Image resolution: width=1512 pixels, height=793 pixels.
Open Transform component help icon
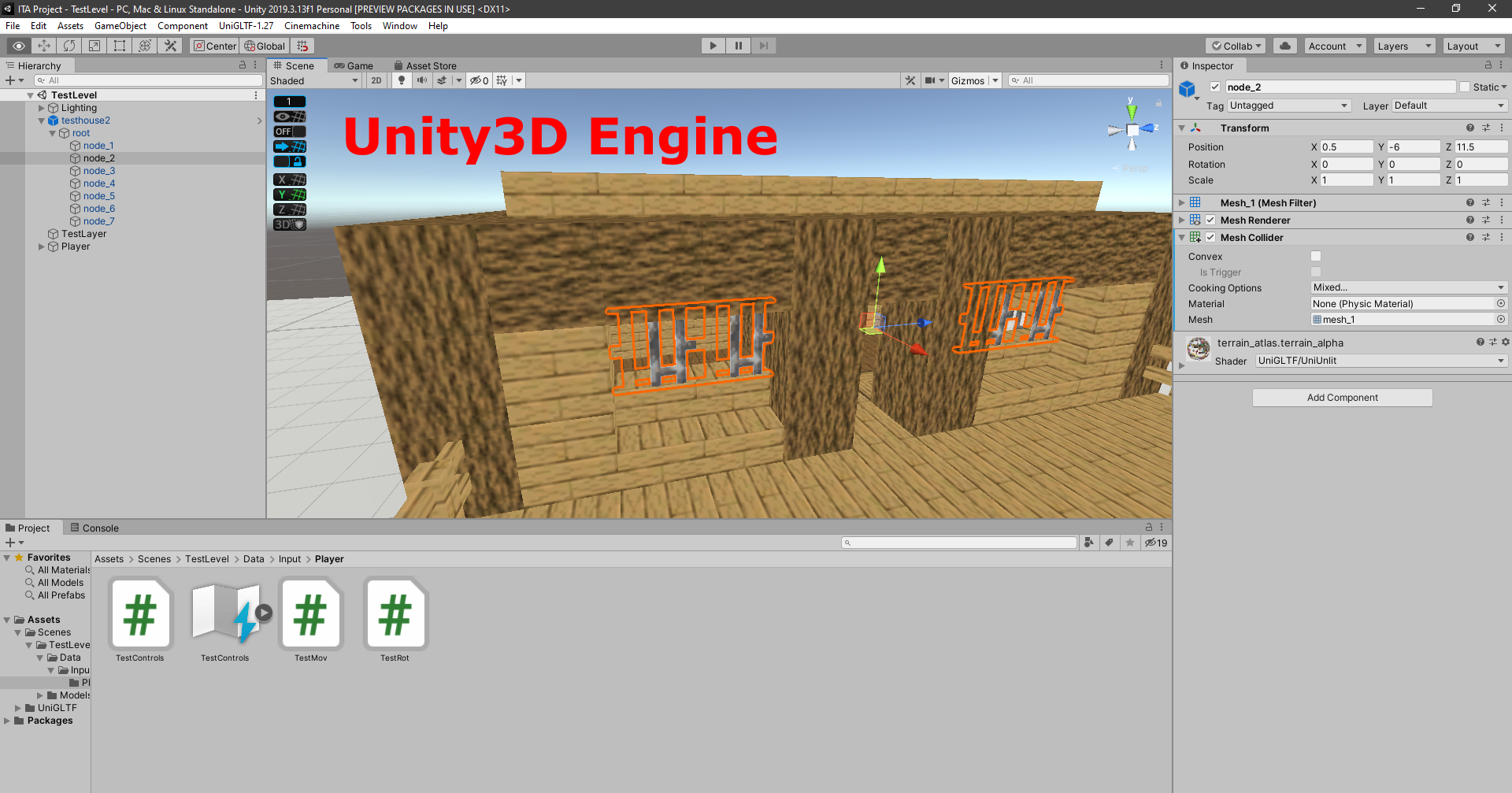(x=1469, y=128)
